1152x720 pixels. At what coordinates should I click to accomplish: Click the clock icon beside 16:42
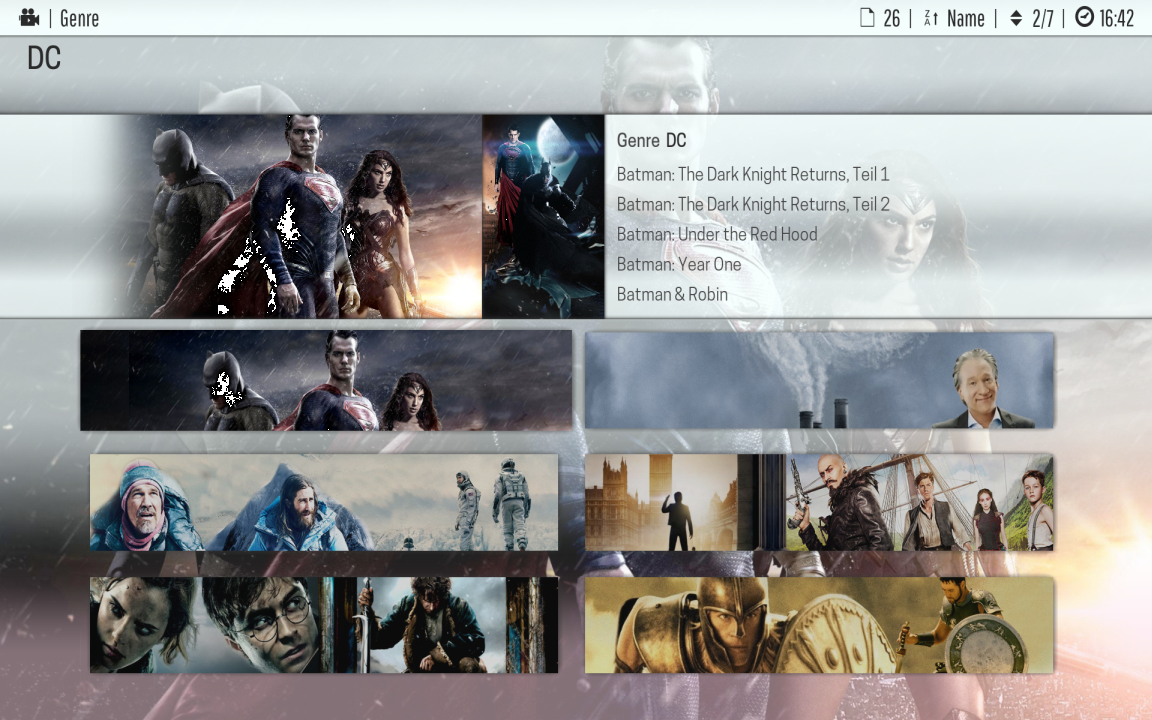(1084, 17)
